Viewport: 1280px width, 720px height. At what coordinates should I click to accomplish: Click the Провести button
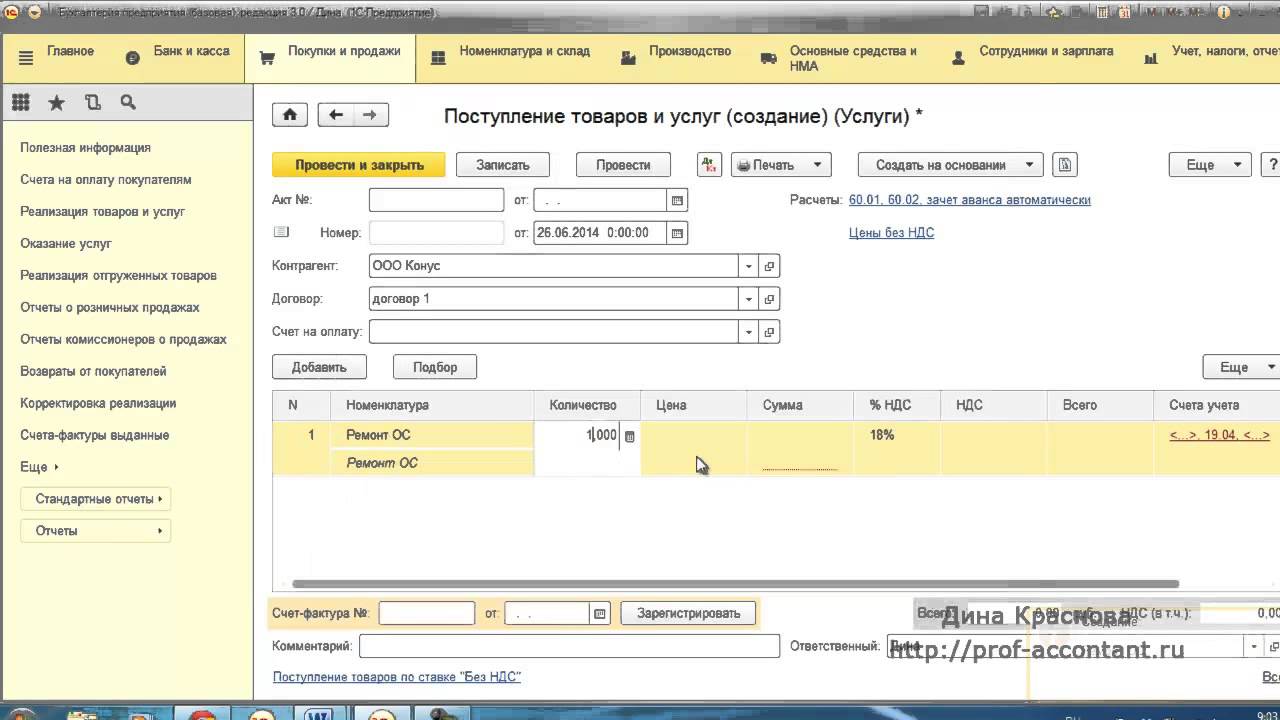[623, 165]
